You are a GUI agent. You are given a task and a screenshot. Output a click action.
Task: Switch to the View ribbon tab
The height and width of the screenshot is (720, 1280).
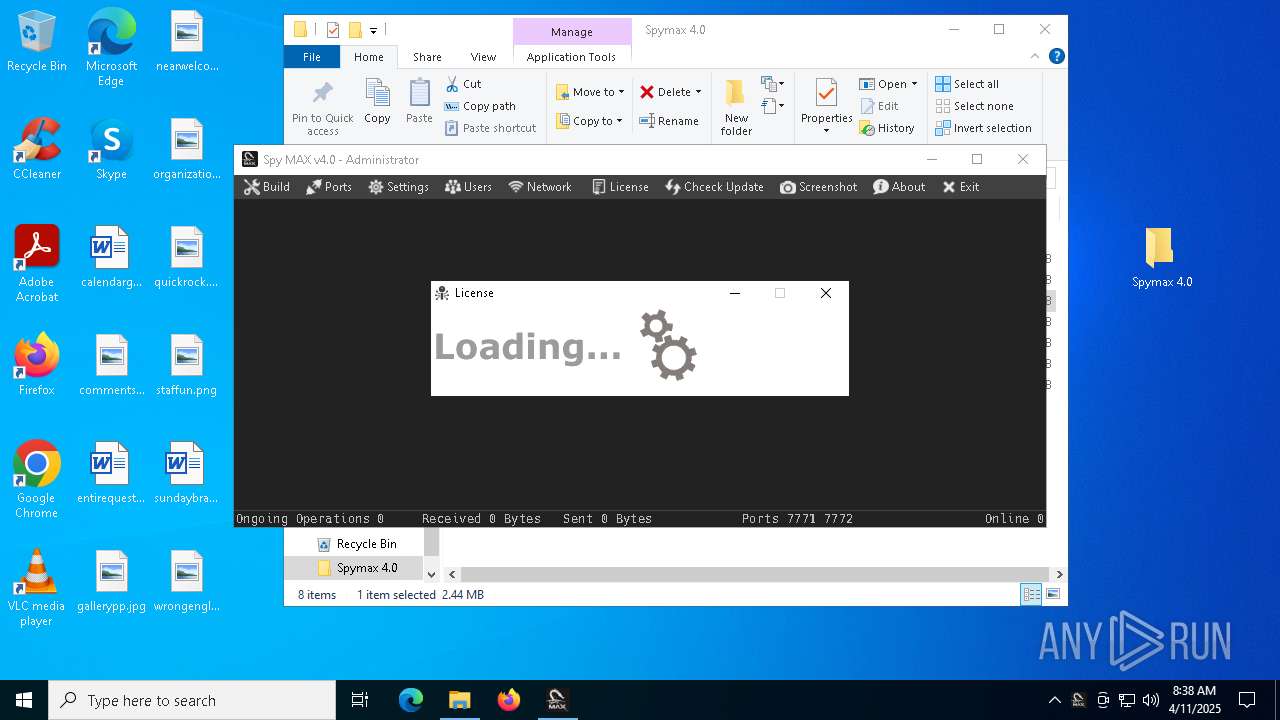pyautogui.click(x=483, y=57)
